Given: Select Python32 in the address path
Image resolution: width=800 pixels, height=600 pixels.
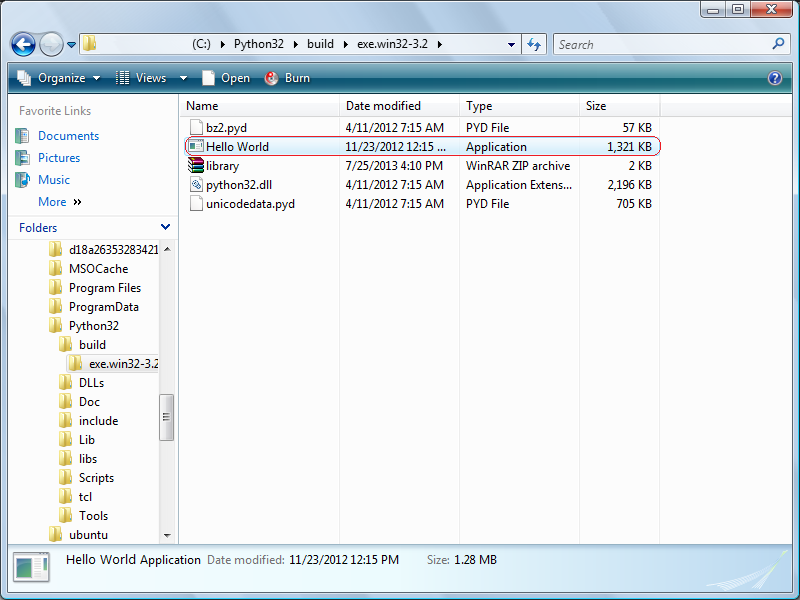Looking at the screenshot, I should click(259, 44).
